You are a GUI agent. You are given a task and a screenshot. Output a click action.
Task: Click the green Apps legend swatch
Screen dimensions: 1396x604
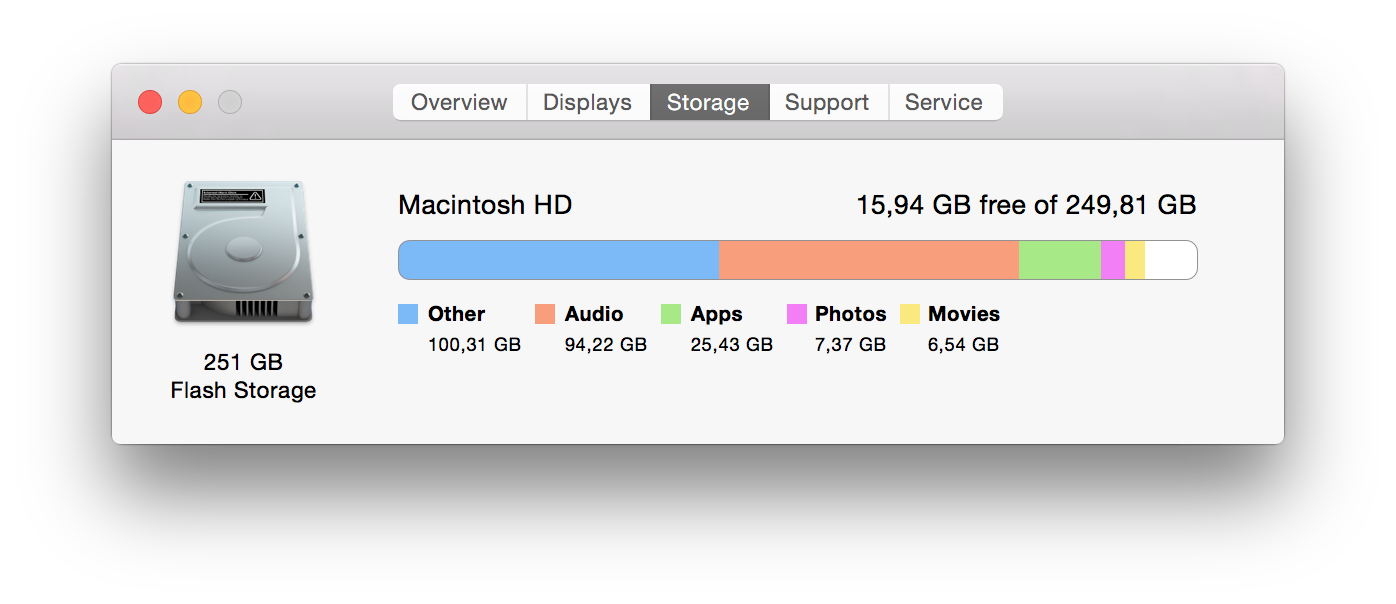tap(671, 314)
